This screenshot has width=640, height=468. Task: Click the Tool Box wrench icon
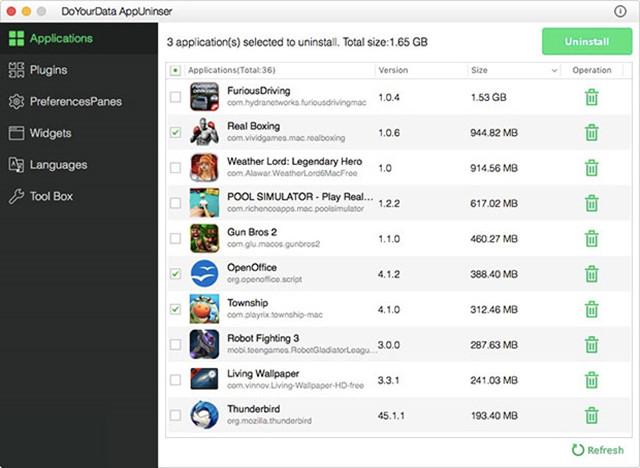(x=16, y=196)
